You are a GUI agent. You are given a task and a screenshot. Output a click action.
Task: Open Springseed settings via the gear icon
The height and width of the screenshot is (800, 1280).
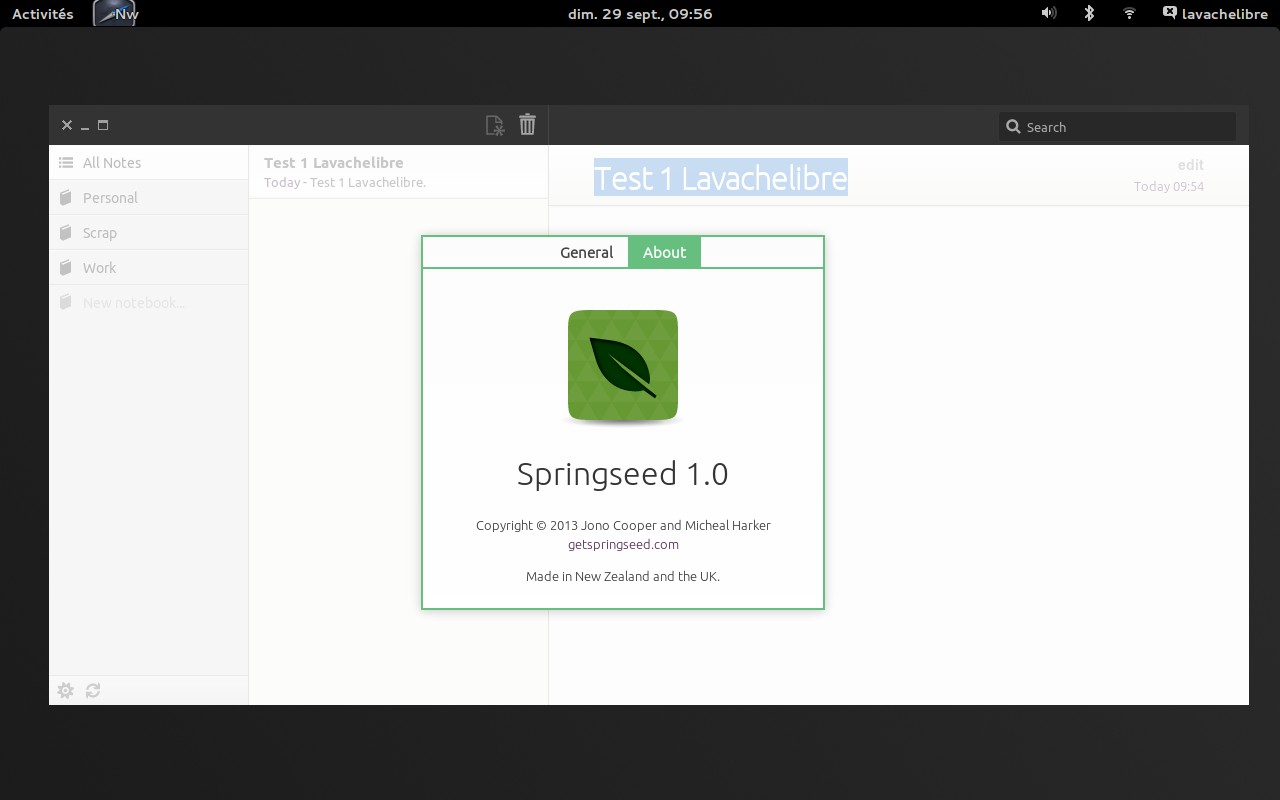pyautogui.click(x=65, y=690)
